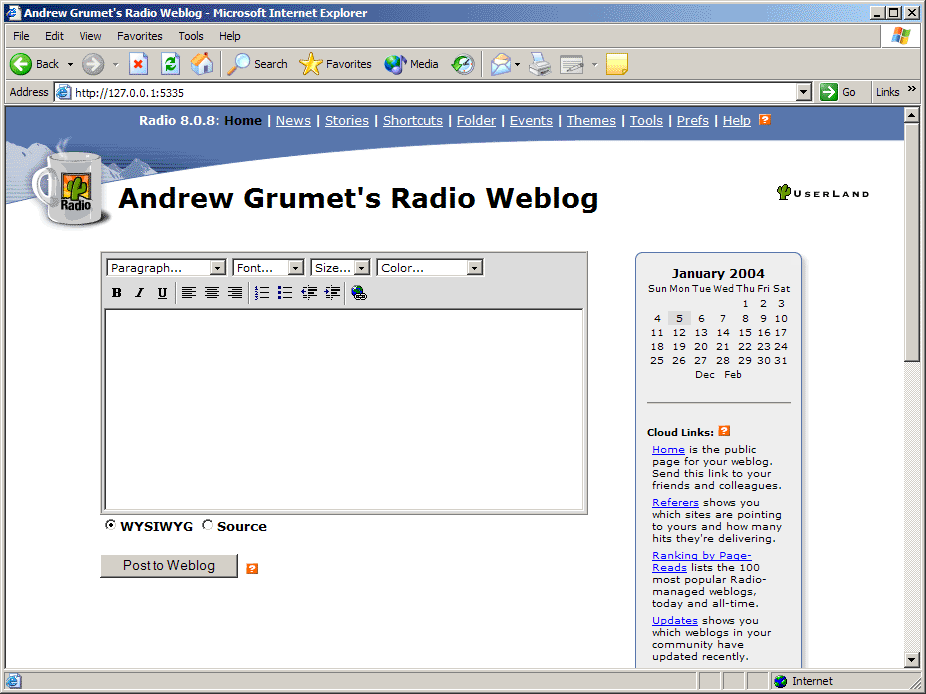Open the News link in Radio navigation

coord(293,120)
